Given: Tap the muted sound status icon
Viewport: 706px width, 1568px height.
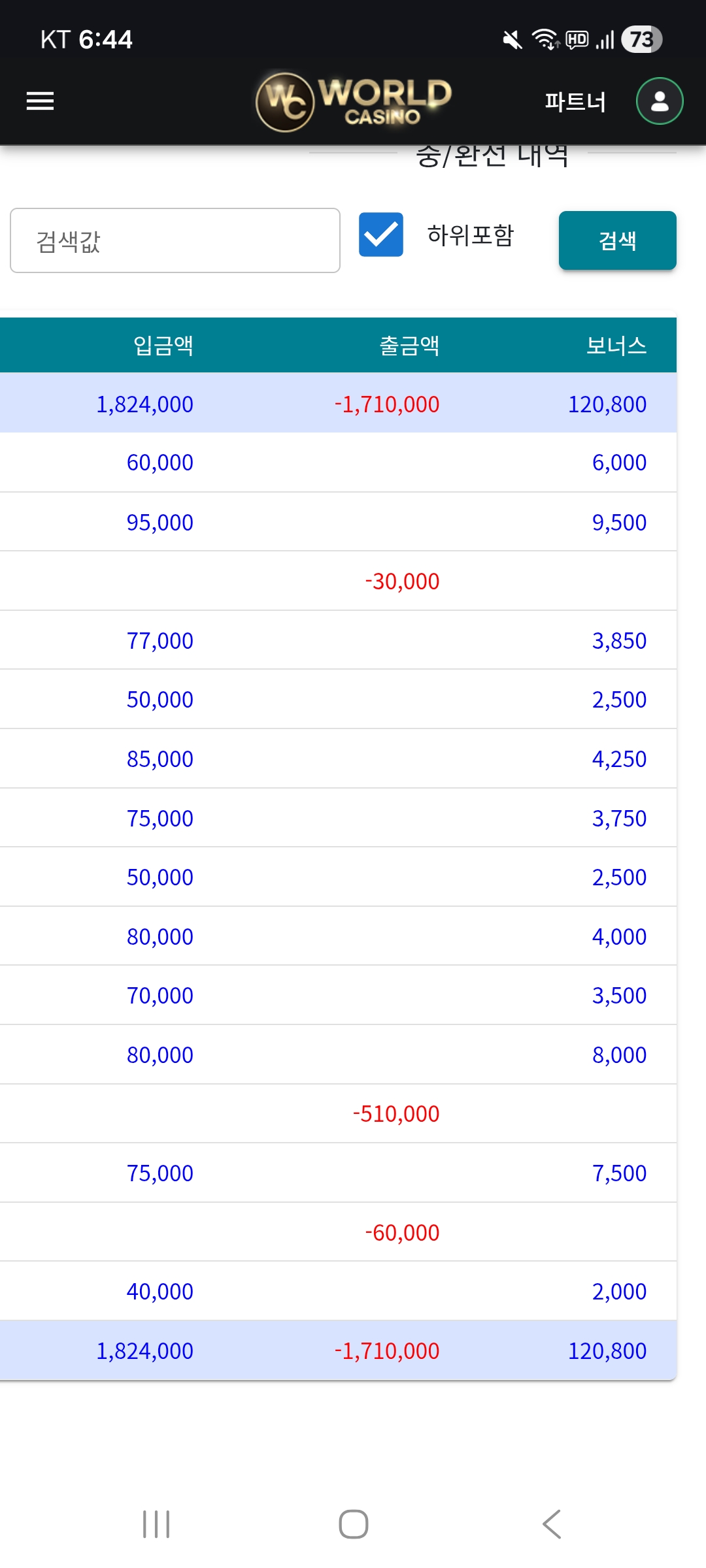Looking at the screenshot, I should (512, 40).
